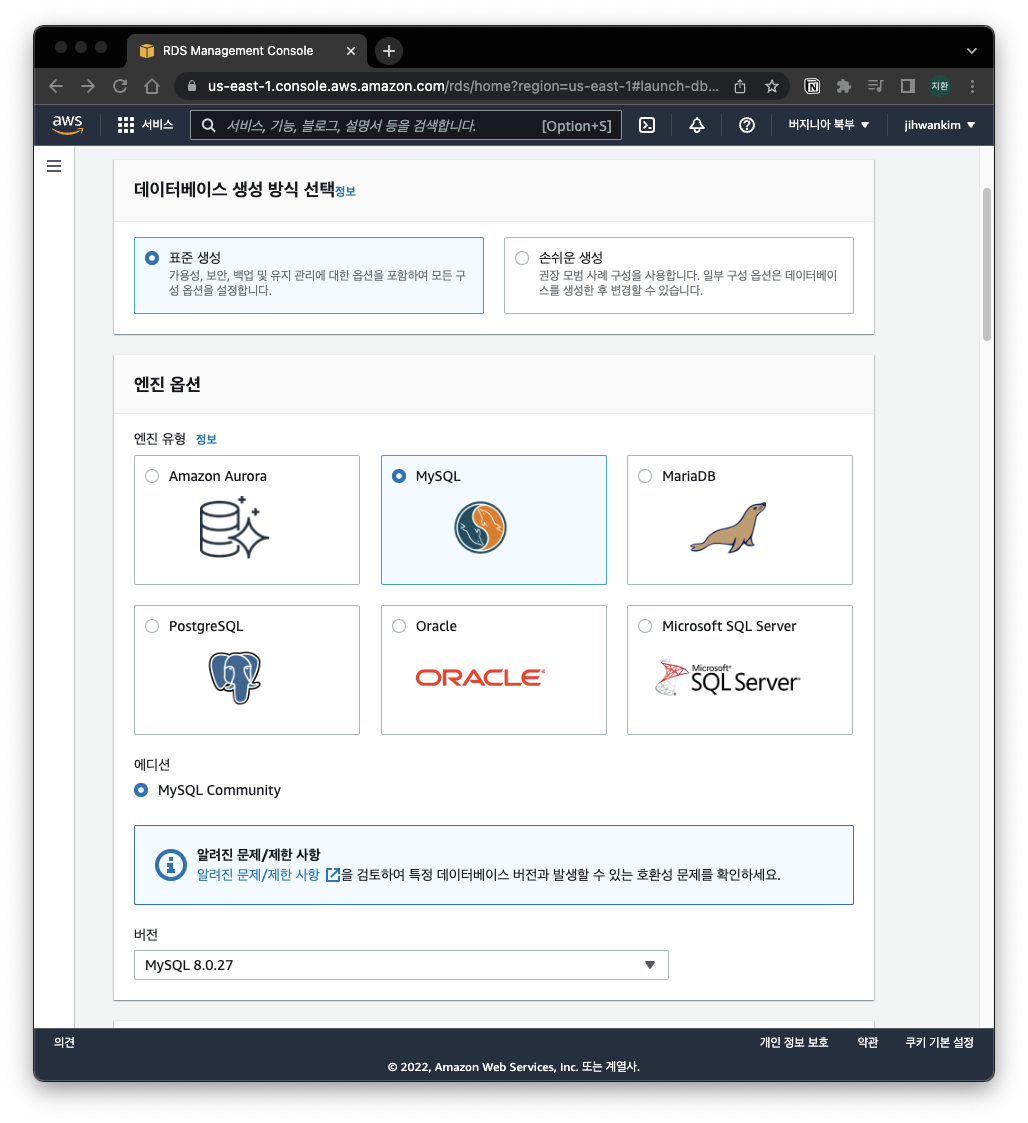This screenshot has height=1123, width=1028.
Task: Click the MariaDB seal logo
Action: pos(729,528)
